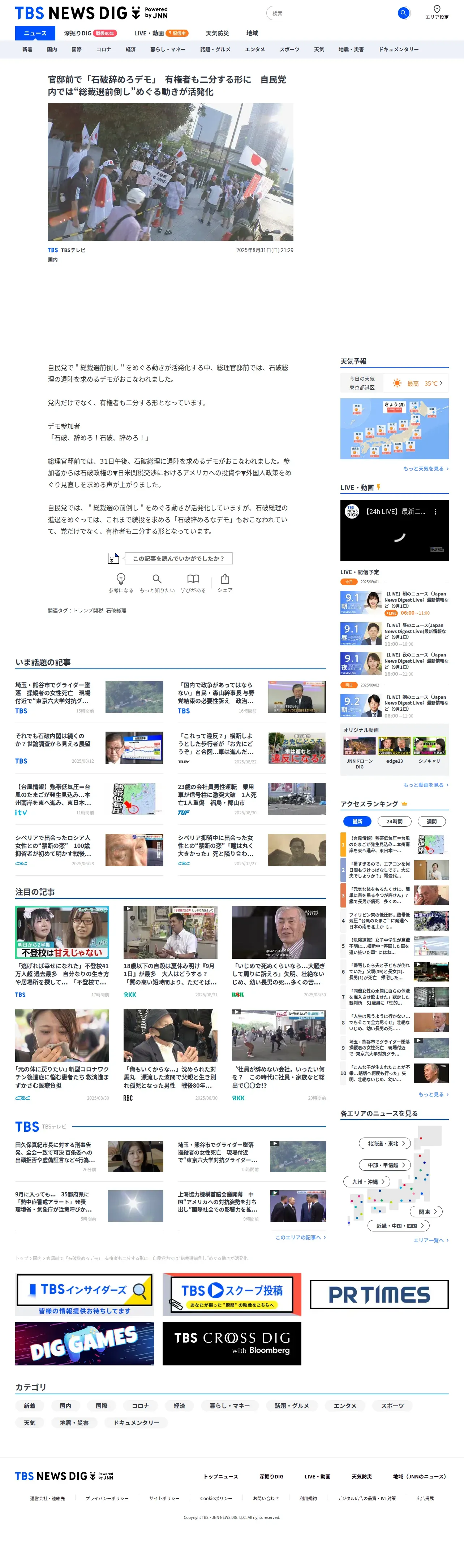Click the search input field
This screenshot has width=464, height=1568.
(332, 13)
